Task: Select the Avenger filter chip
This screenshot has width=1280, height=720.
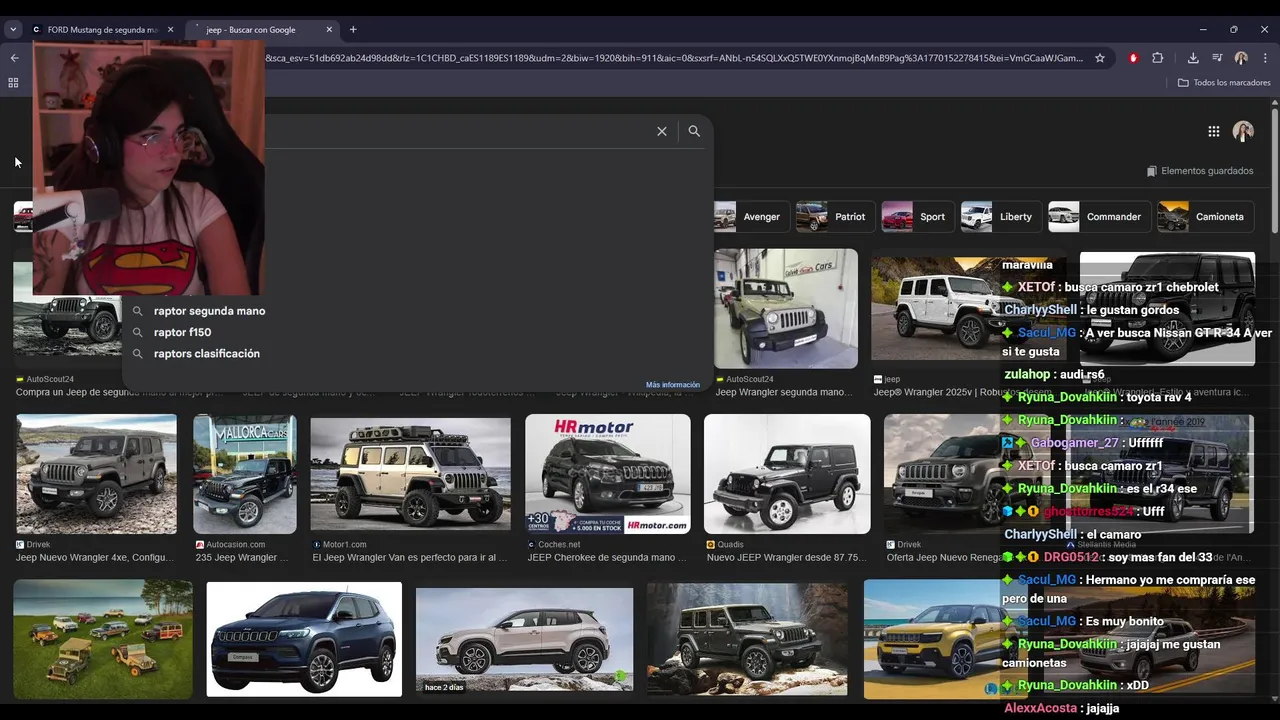Action: pos(749,217)
